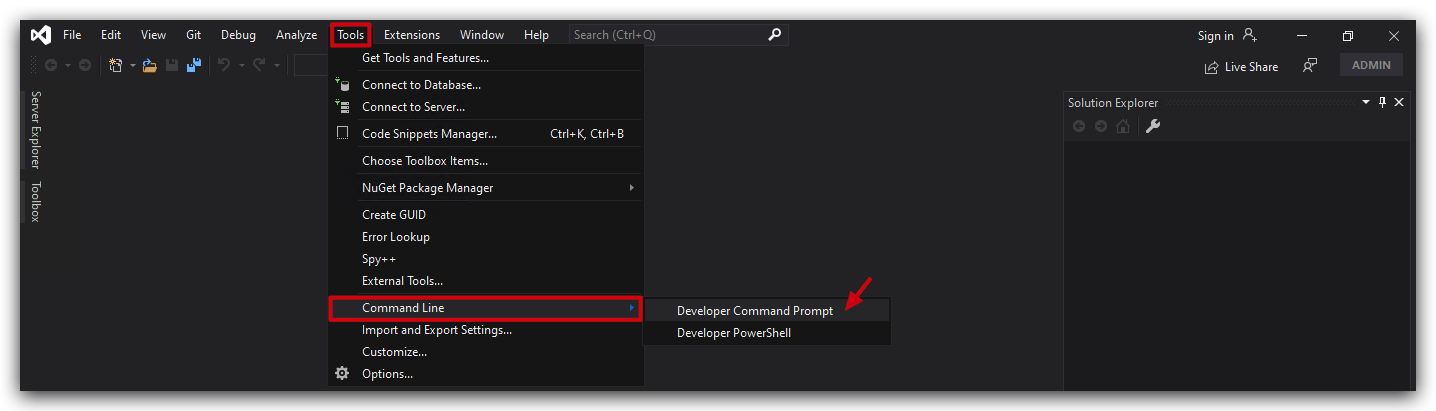Viewport: 1436px width, 411px height.
Task: Click the ADMIN badge button
Action: point(1371,65)
